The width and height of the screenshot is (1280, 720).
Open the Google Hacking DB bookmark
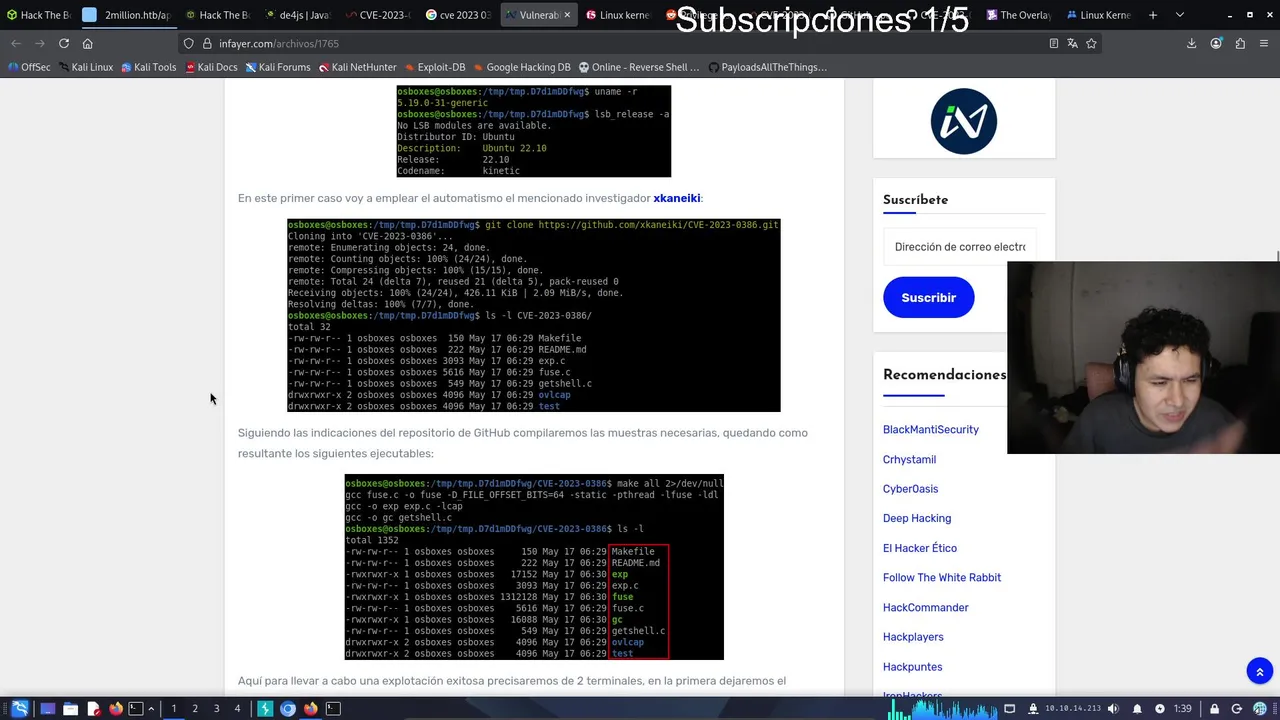522,67
